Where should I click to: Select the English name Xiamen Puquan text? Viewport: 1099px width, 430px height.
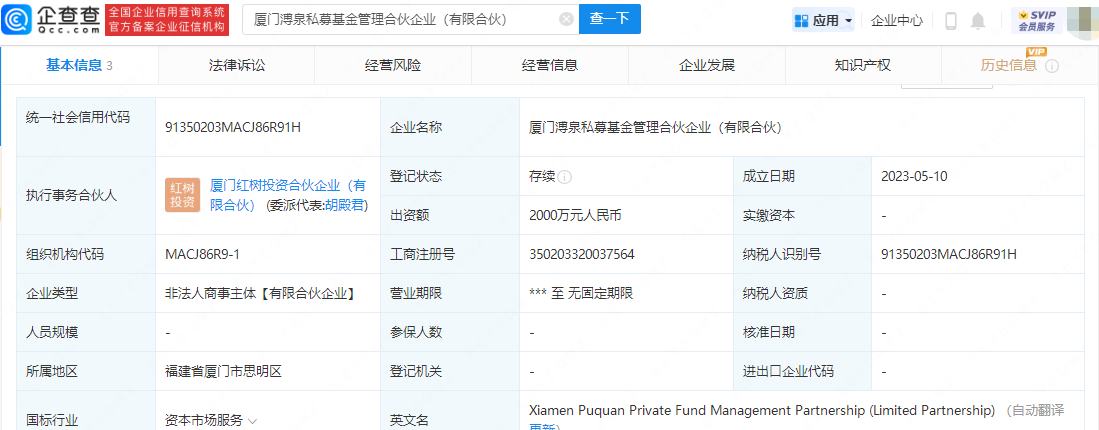tap(762, 410)
